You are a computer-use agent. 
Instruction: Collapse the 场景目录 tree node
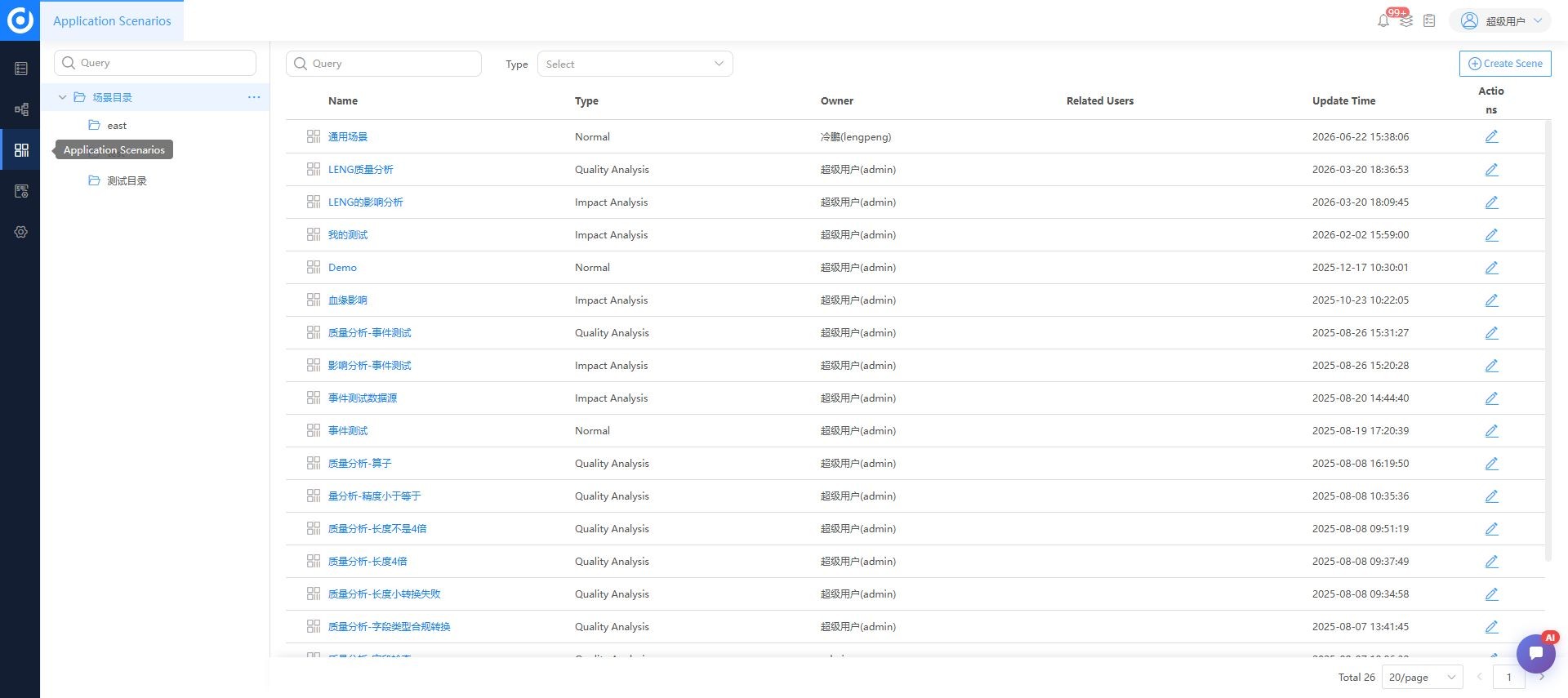coord(62,97)
